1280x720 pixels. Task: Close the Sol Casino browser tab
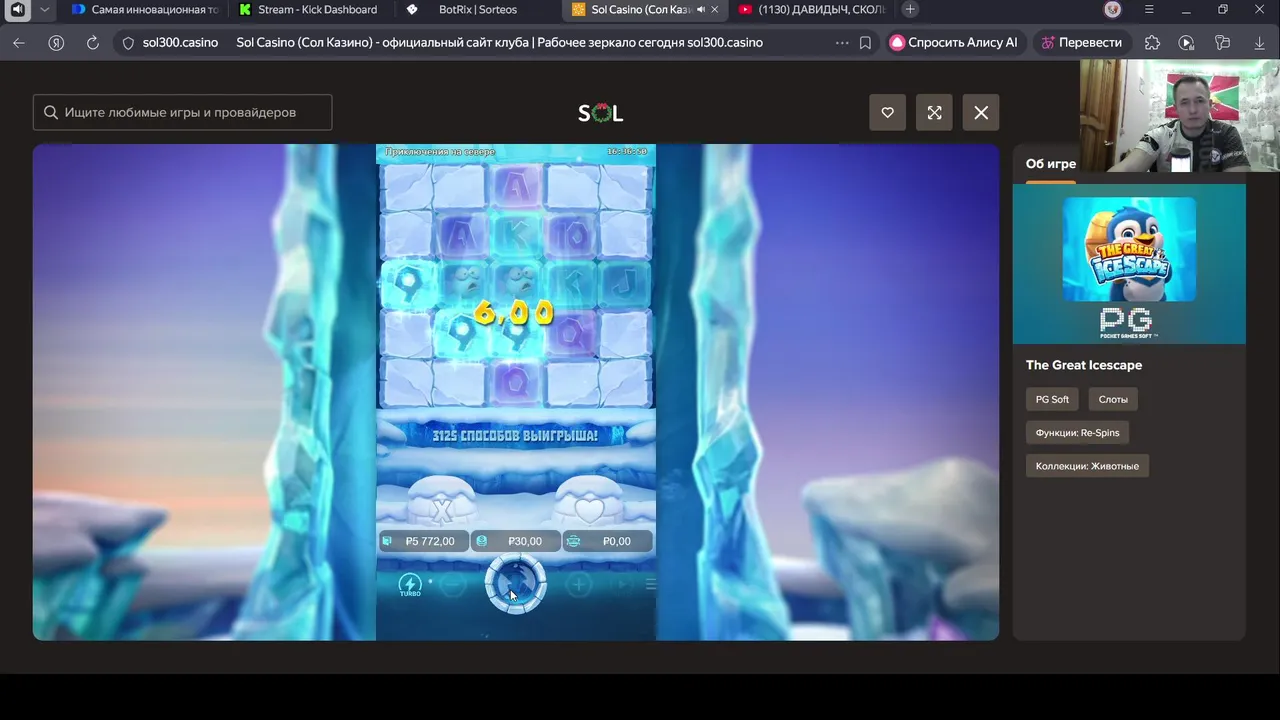click(715, 10)
